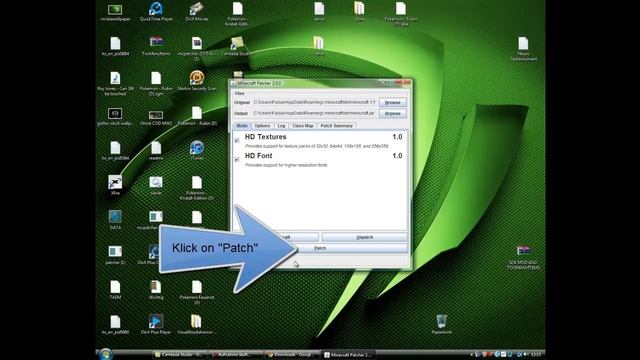This screenshot has height=360, width=640.
Task: Click the system tray clock
Action: pyautogui.click(x=536, y=355)
